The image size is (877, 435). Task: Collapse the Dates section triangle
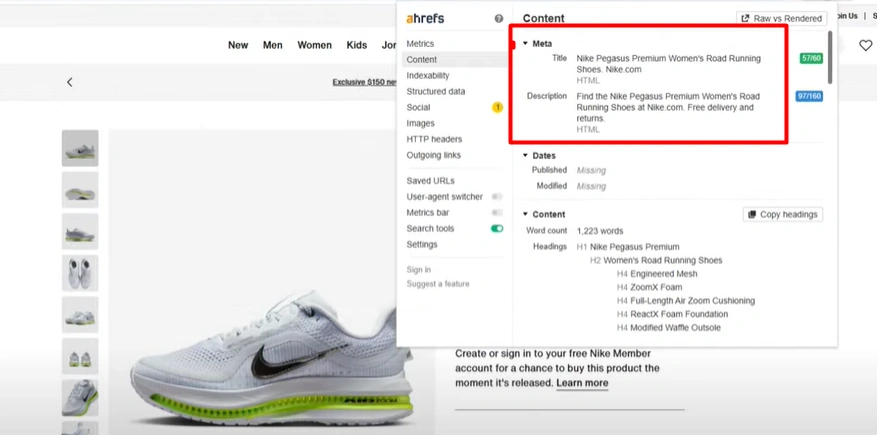tap(525, 155)
